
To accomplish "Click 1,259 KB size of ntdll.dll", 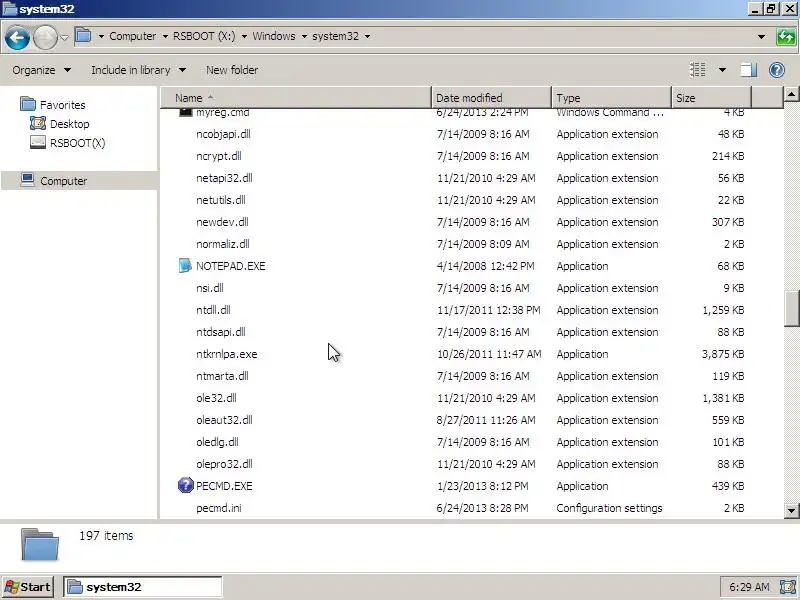I will coord(722,310).
